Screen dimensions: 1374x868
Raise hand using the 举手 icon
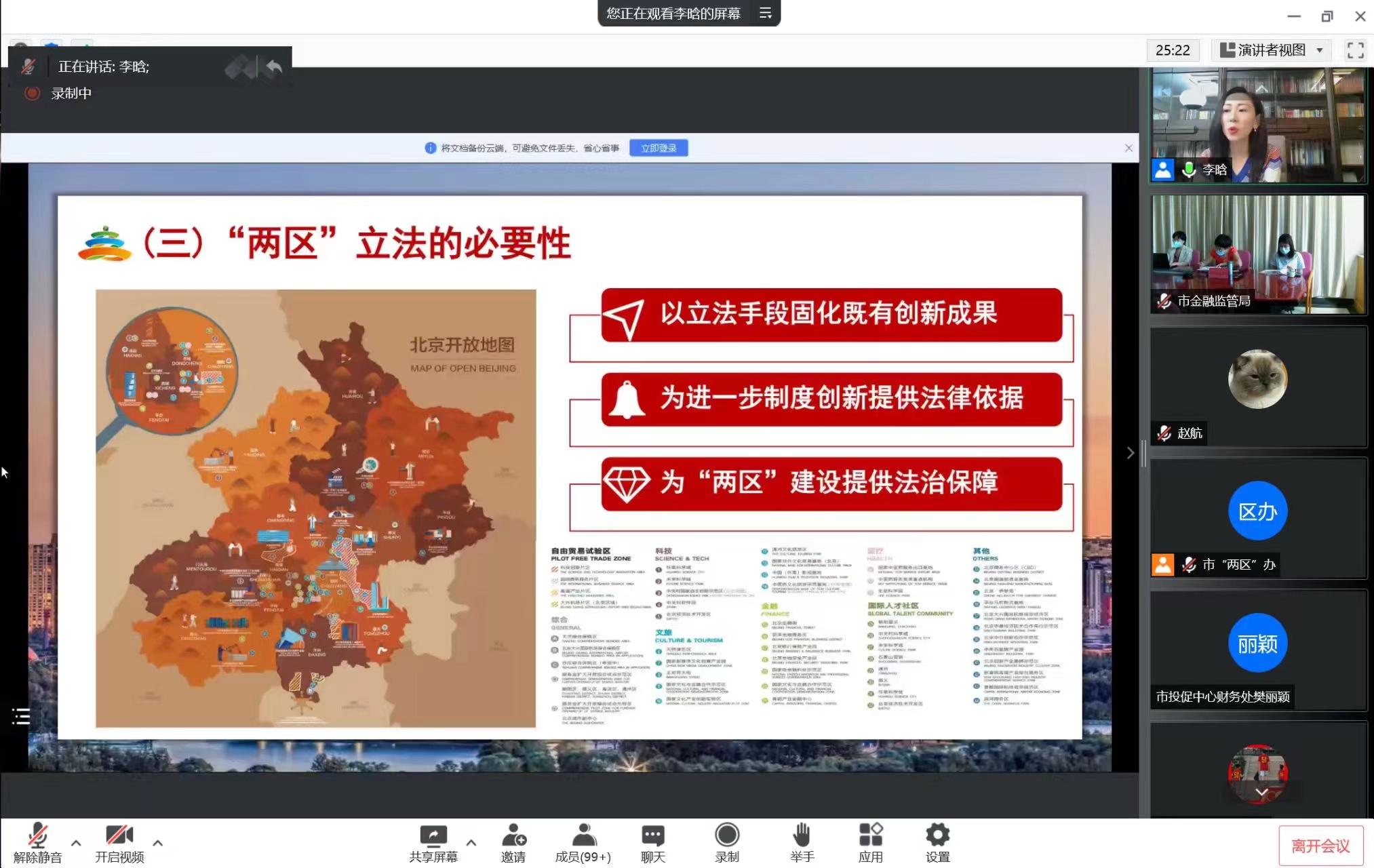pos(802,841)
